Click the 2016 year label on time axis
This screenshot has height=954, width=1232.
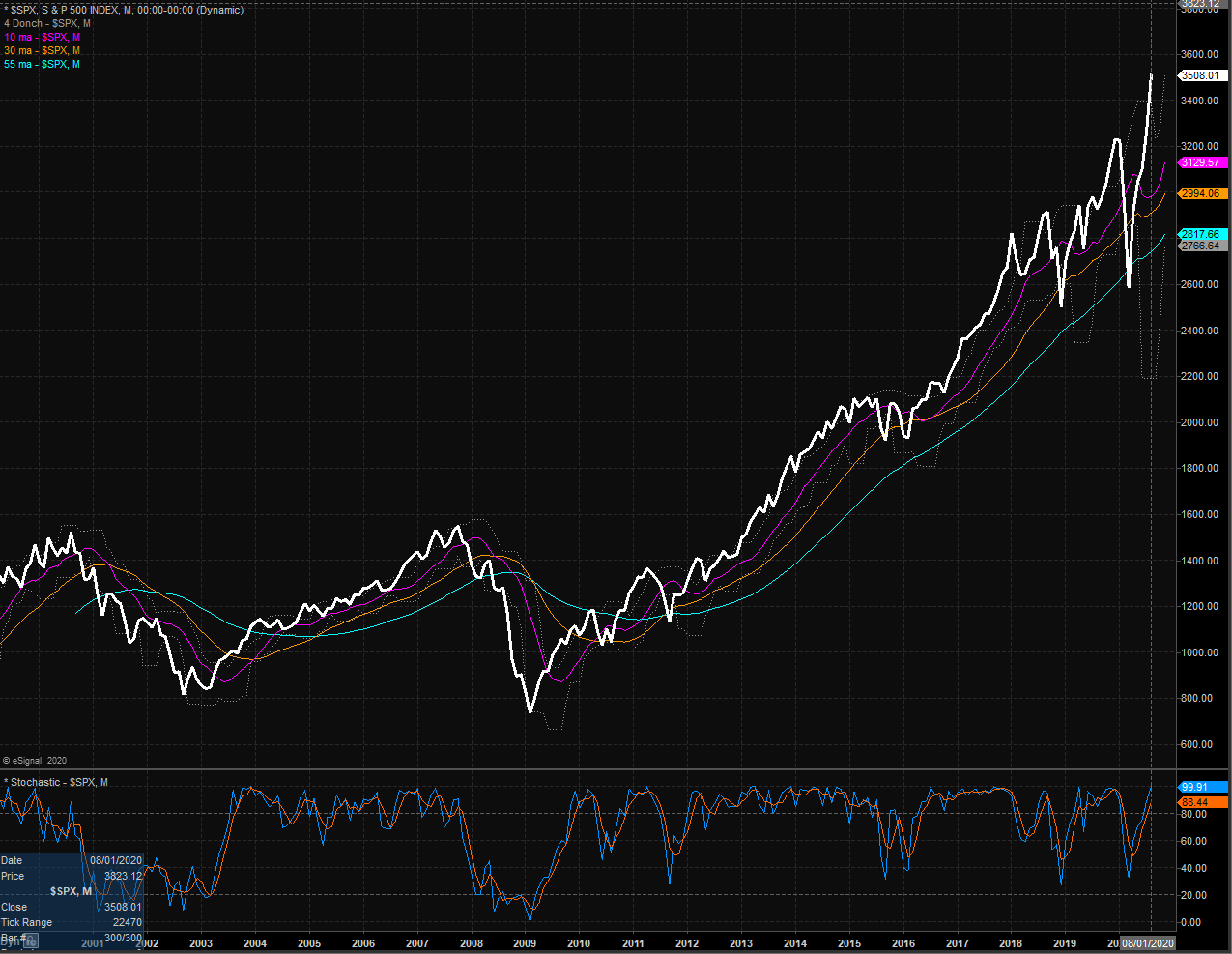point(903,943)
